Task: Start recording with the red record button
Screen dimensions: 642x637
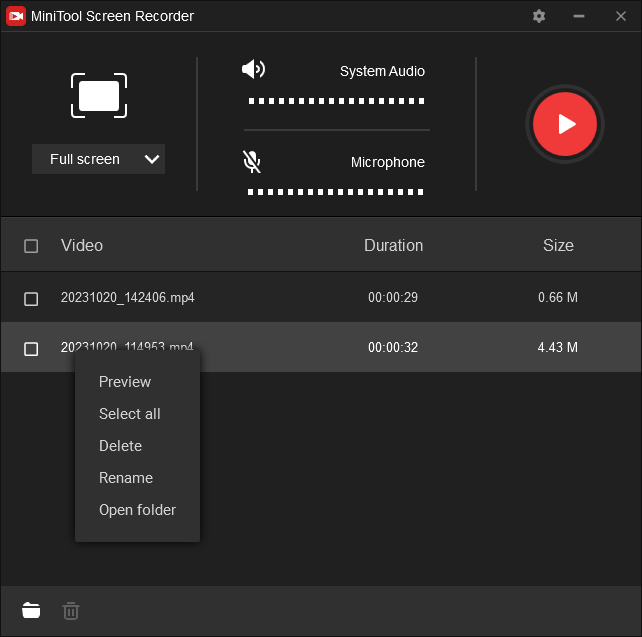Action: [565, 124]
